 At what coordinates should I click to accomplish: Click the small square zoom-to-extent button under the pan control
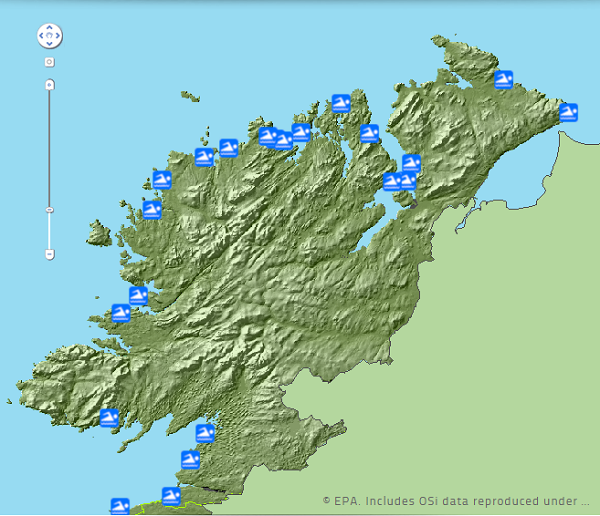49,62
